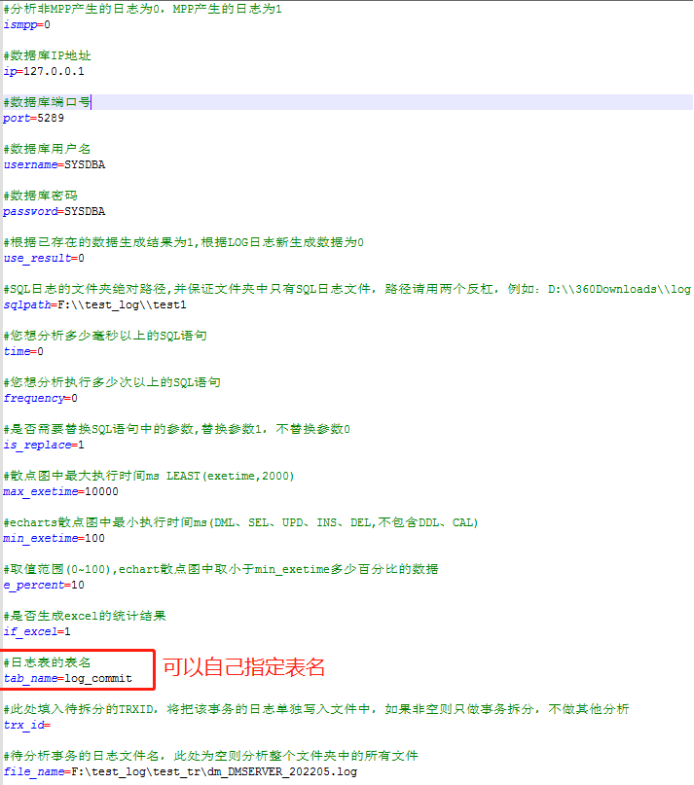Viewport: 694px width, 785px height.
Task: Select the max_exetime=10000 line
Action: [61, 491]
